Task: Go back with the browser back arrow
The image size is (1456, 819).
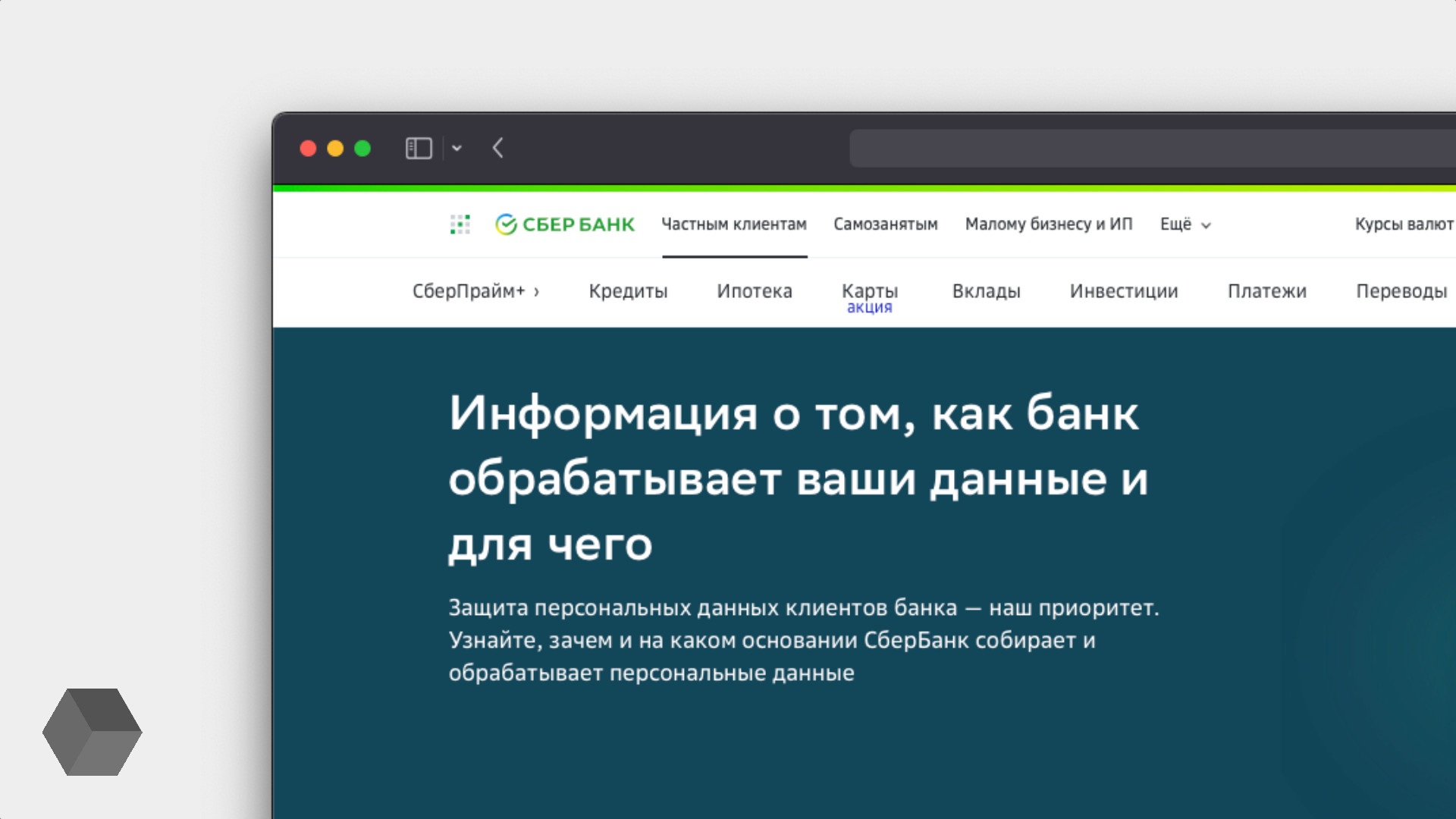Action: (497, 148)
